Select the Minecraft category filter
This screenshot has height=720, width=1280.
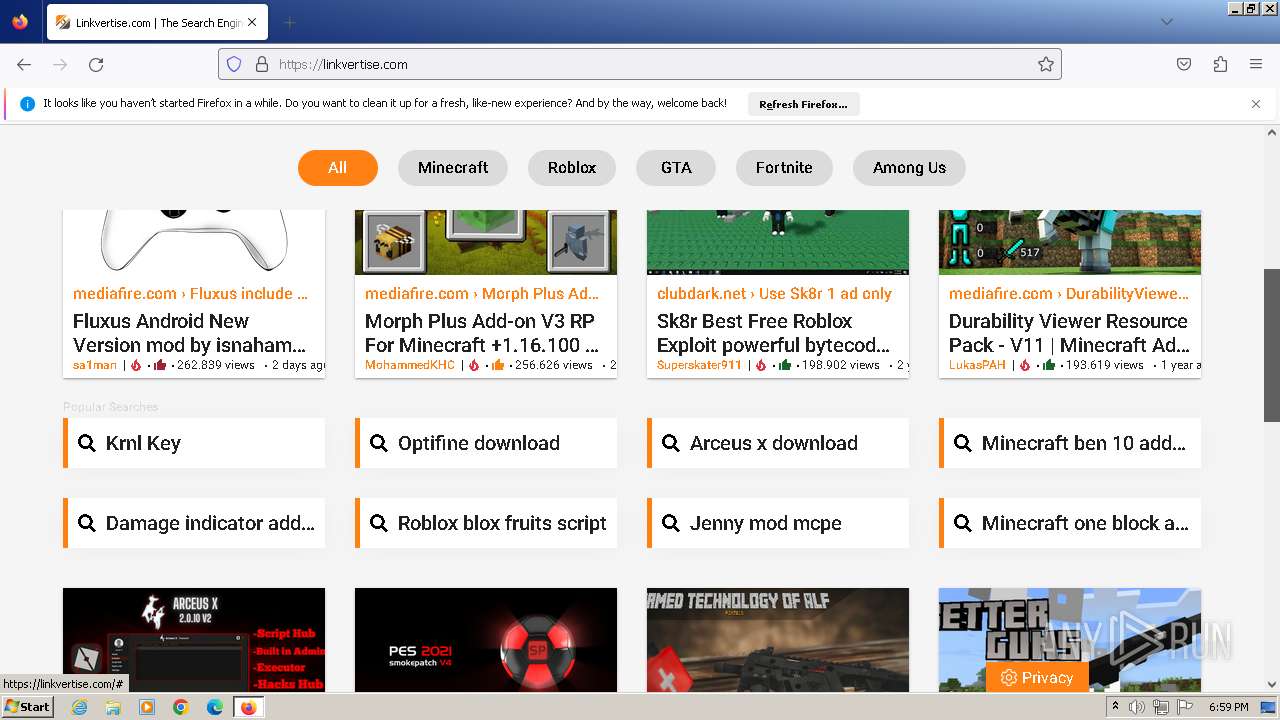pyautogui.click(x=453, y=168)
